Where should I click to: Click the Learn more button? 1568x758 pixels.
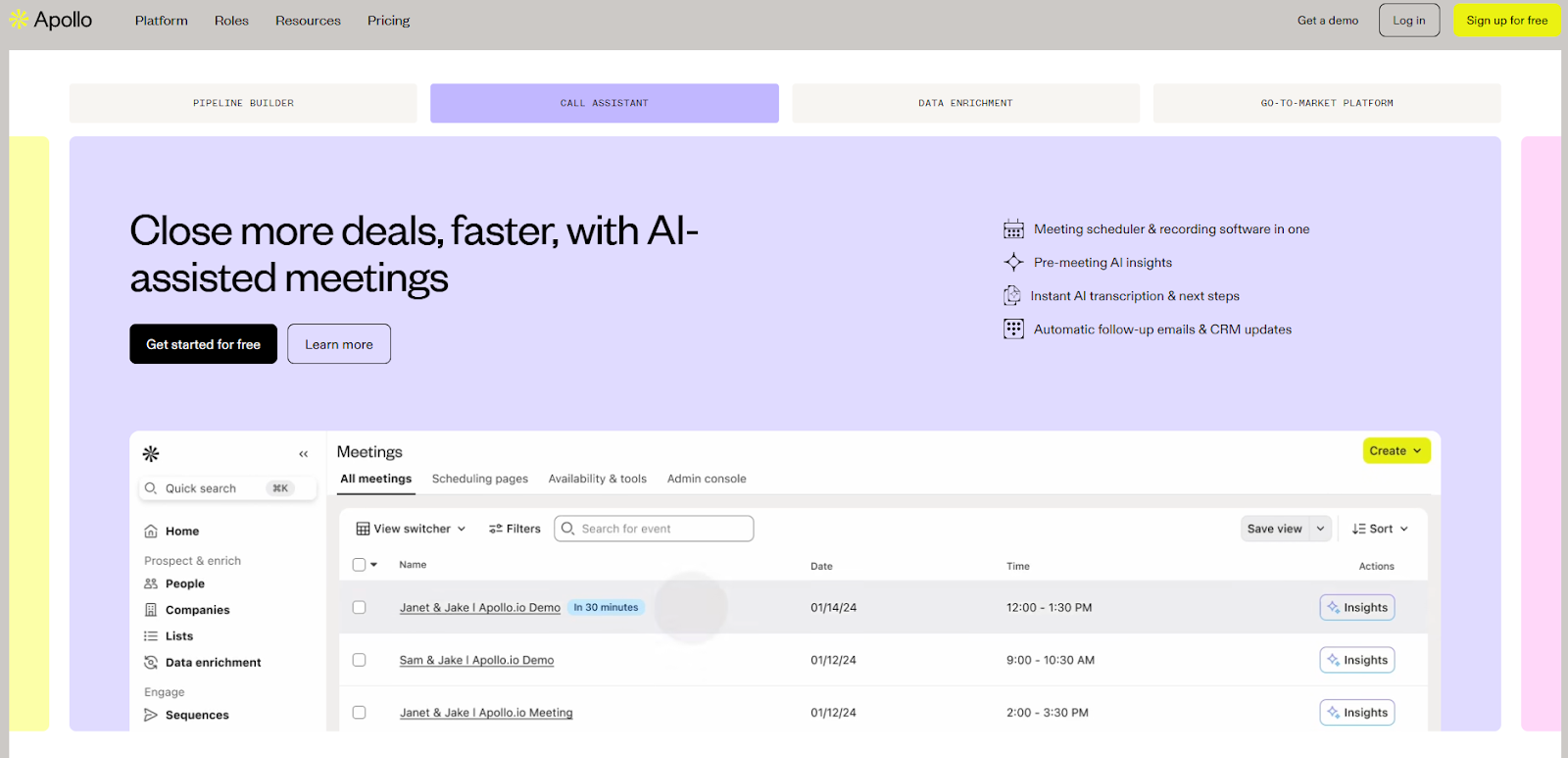tap(339, 344)
